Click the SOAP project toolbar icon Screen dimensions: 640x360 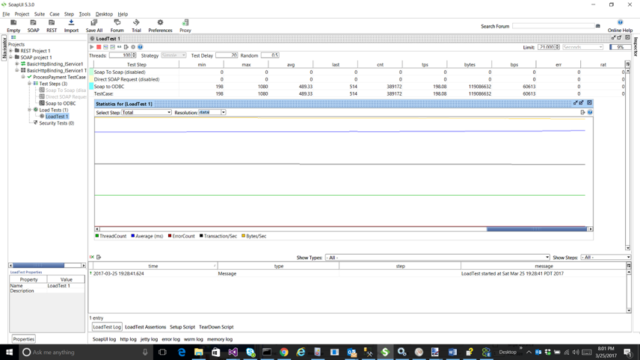click(33, 23)
